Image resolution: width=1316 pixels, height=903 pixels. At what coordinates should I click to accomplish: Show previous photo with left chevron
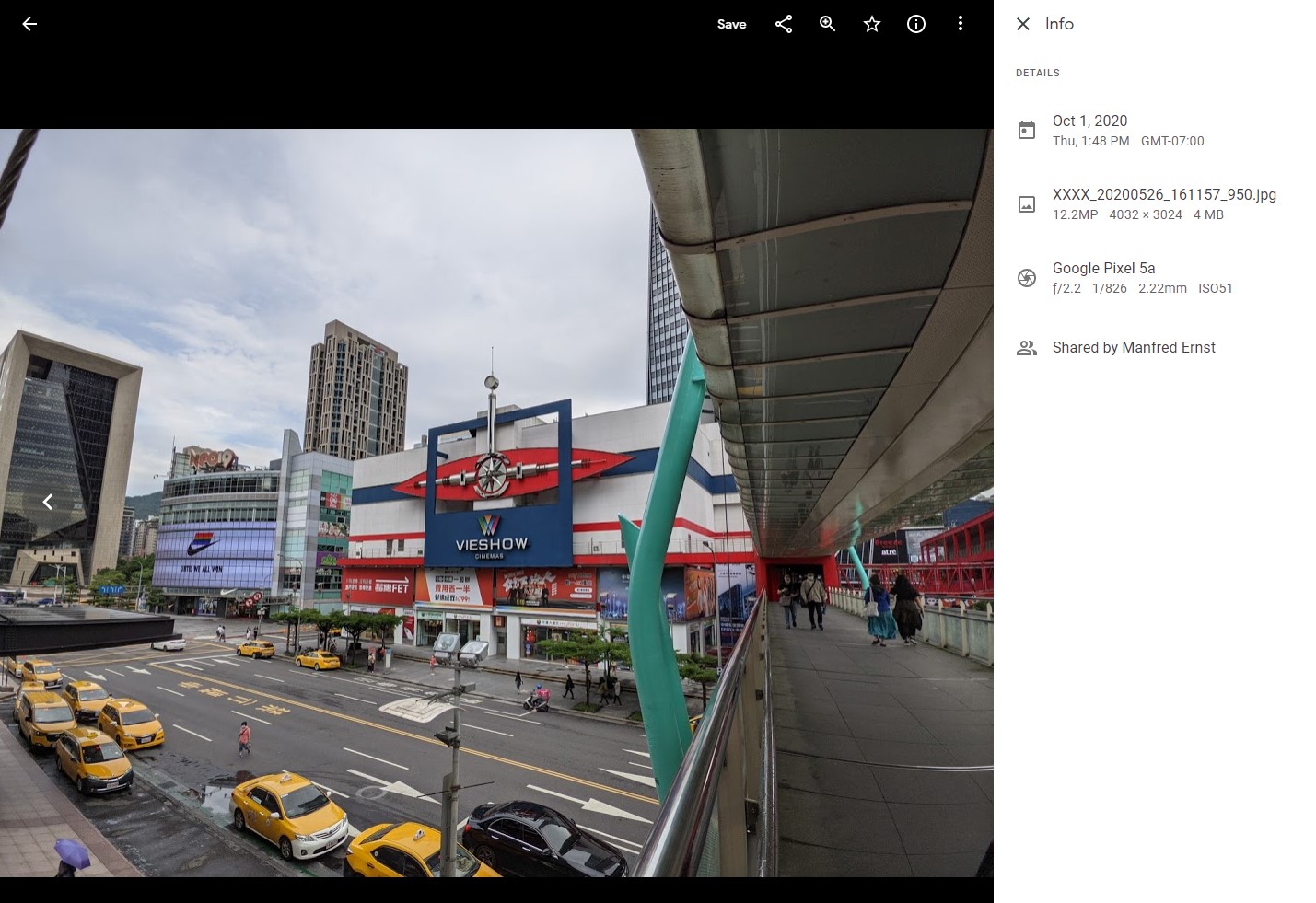tap(48, 502)
